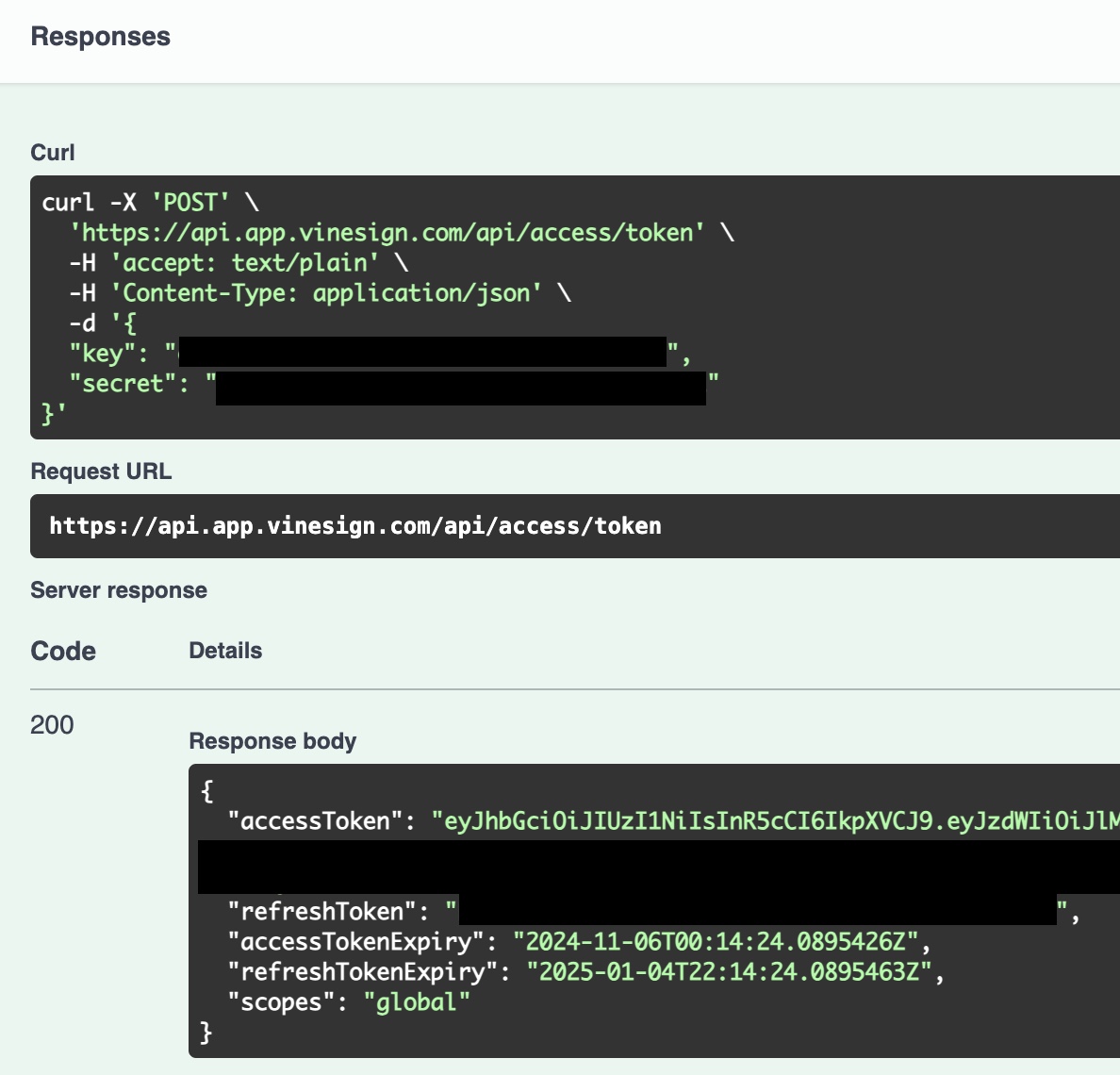Click the Server response heading
The height and width of the screenshot is (1075, 1120).
(x=119, y=590)
